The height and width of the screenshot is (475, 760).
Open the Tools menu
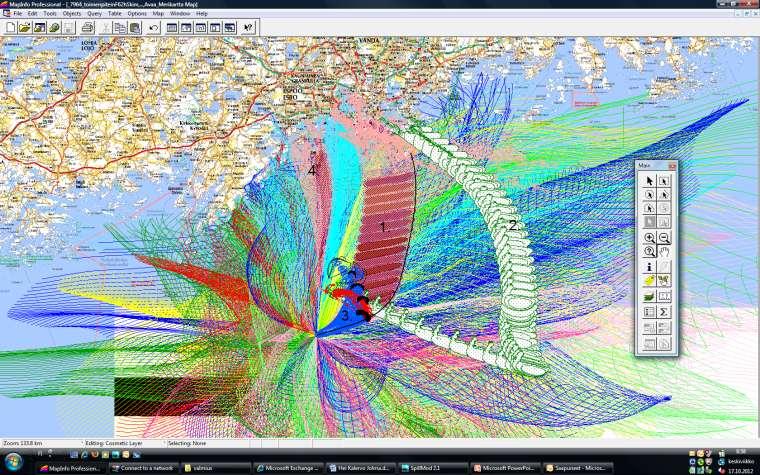(x=50, y=14)
